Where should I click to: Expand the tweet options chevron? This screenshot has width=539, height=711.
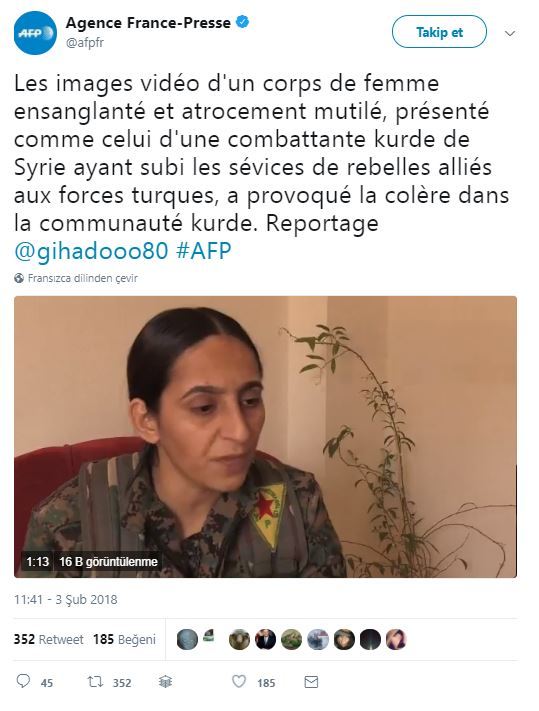[x=510, y=34]
